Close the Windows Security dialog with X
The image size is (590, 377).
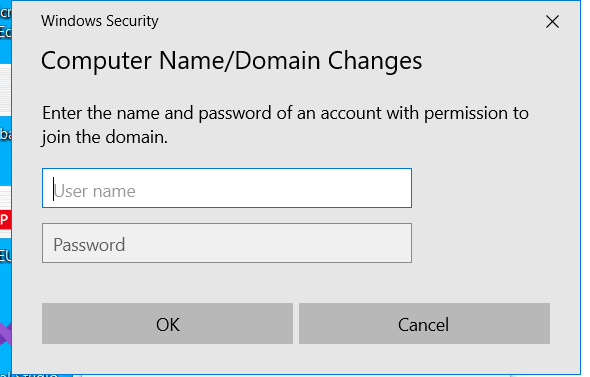tap(552, 21)
